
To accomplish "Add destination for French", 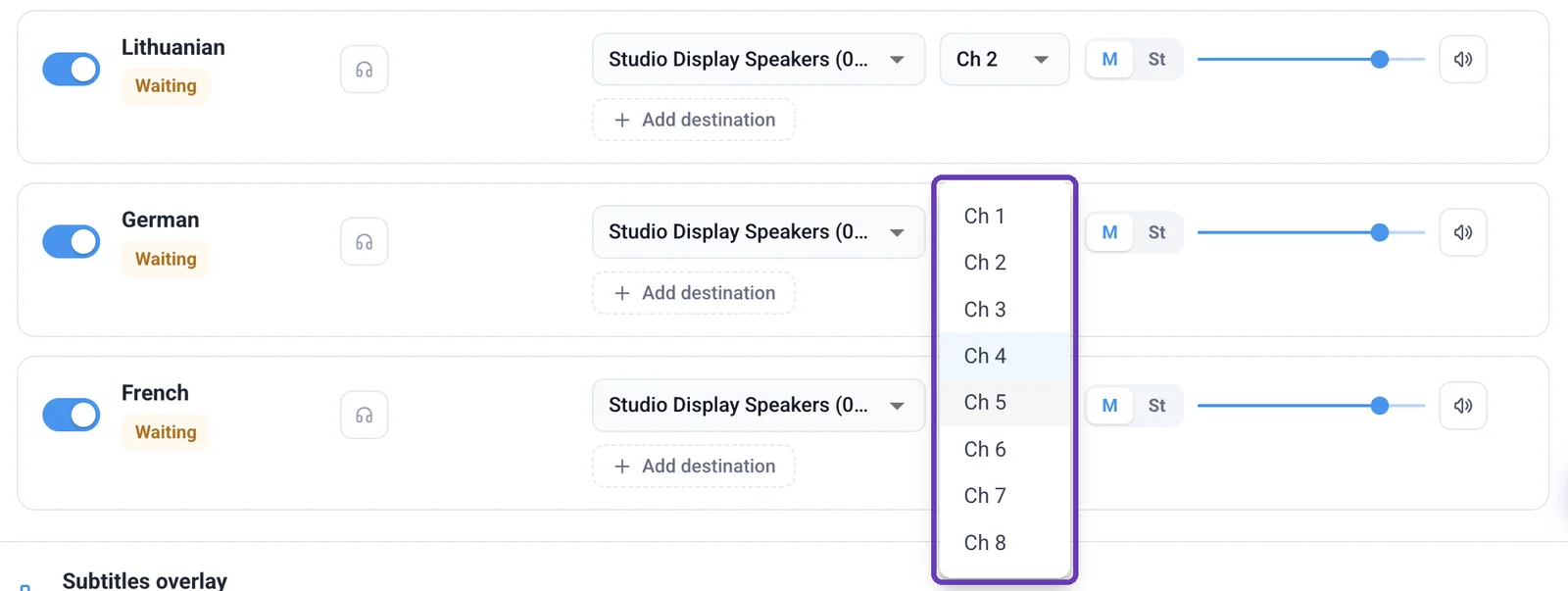I will tap(694, 467).
